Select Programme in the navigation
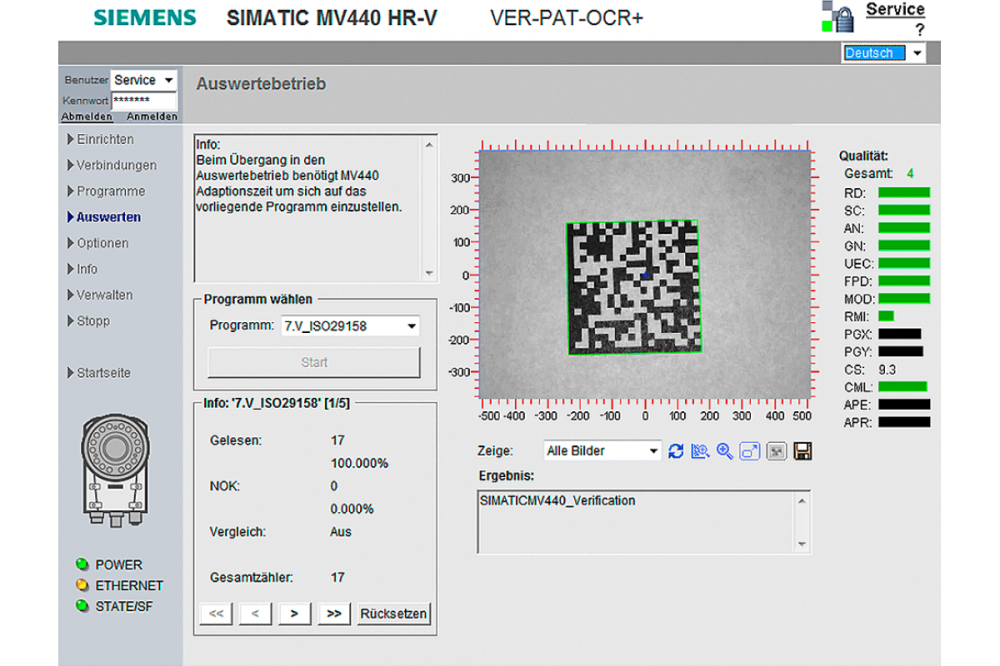 pos(110,191)
